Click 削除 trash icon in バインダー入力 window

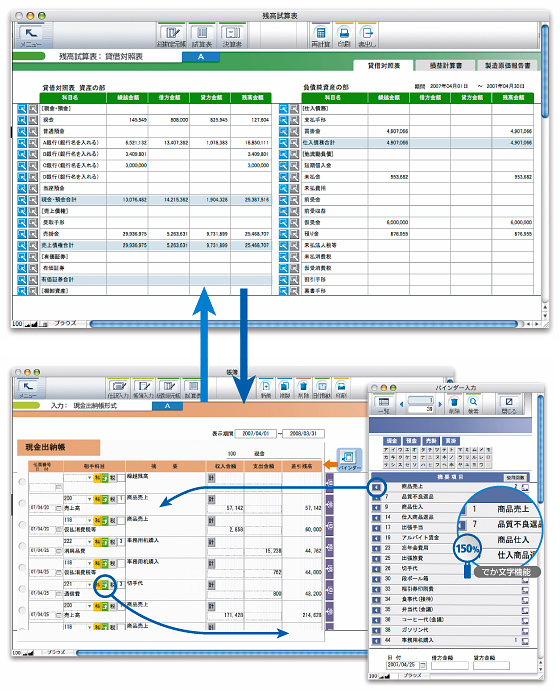pos(454,405)
